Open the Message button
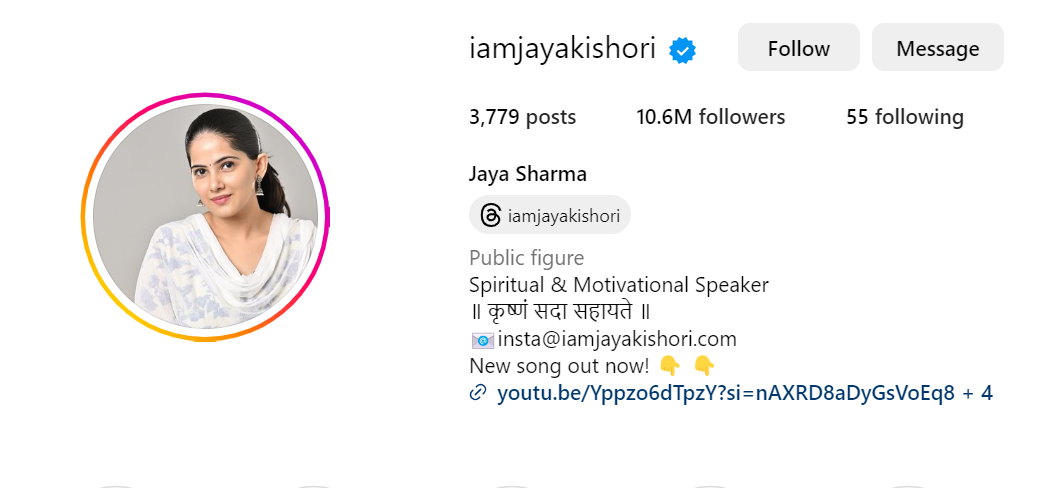This screenshot has width=1050, height=488. [x=938, y=48]
